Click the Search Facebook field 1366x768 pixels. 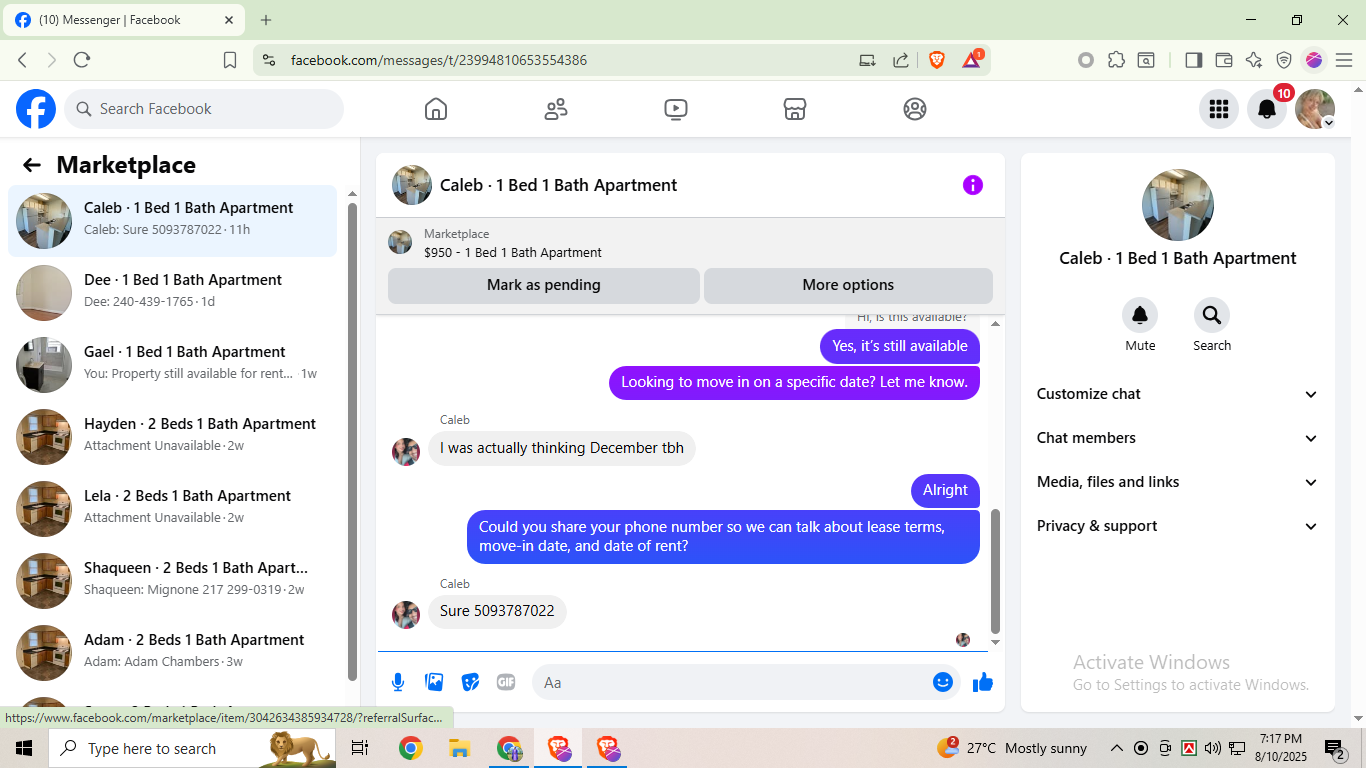tap(204, 109)
